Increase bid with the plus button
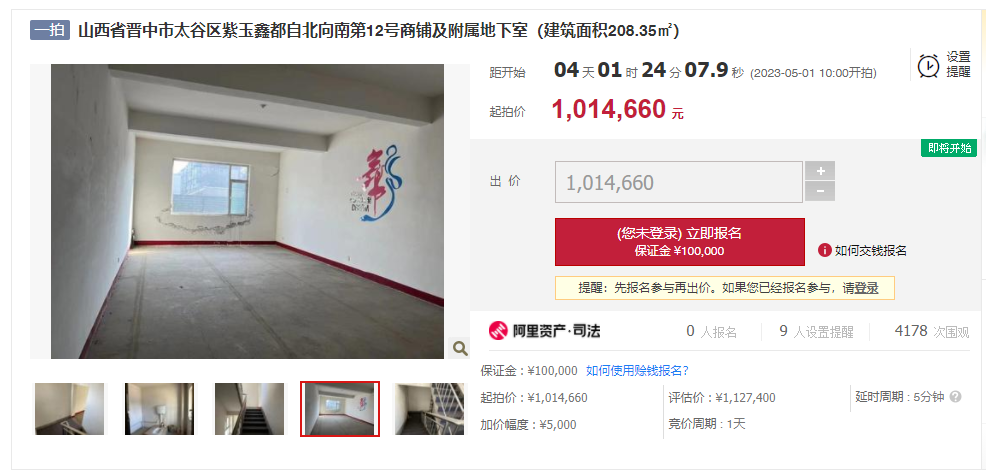 (x=820, y=171)
